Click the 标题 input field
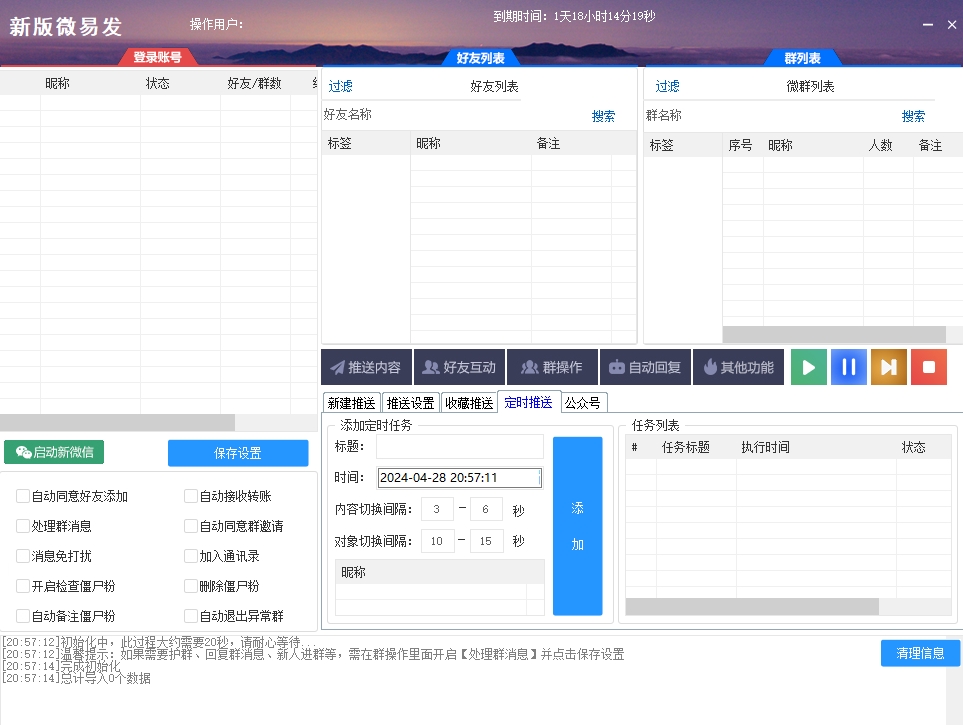 (459, 446)
